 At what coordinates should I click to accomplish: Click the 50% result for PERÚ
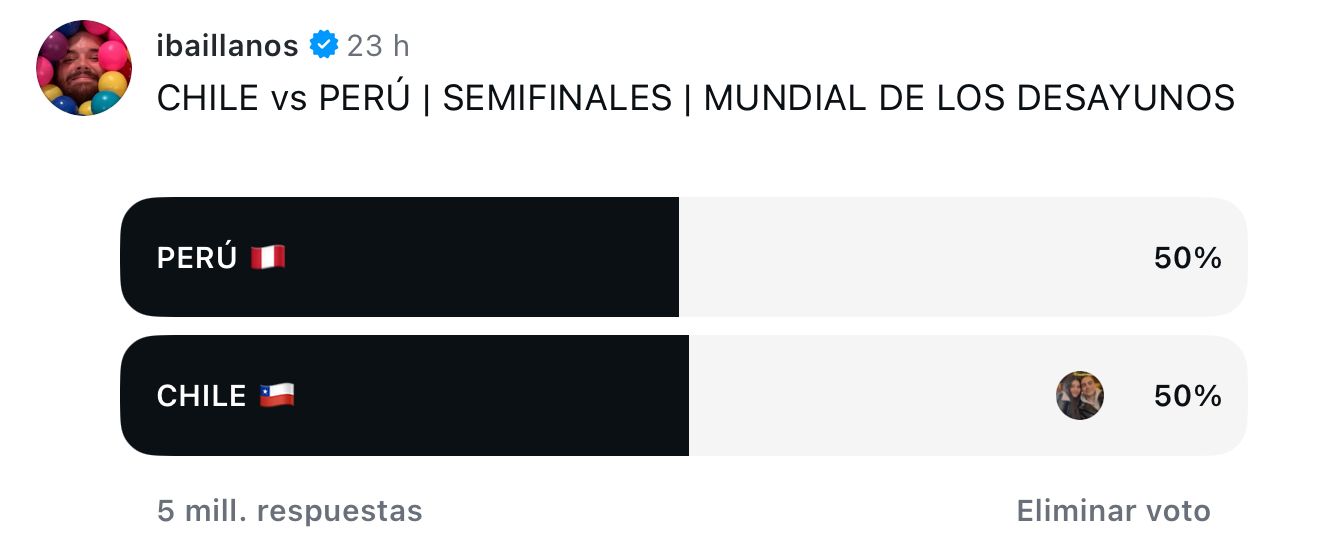click(1188, 258)
